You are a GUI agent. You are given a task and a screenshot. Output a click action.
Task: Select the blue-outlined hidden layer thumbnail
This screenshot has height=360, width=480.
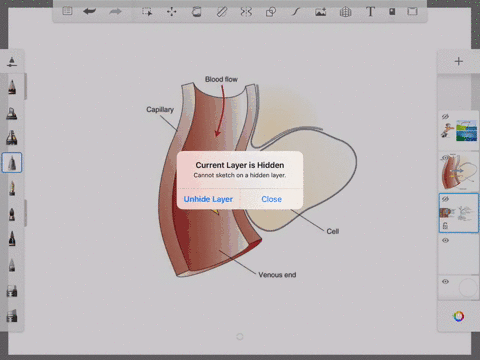(459, 213)
